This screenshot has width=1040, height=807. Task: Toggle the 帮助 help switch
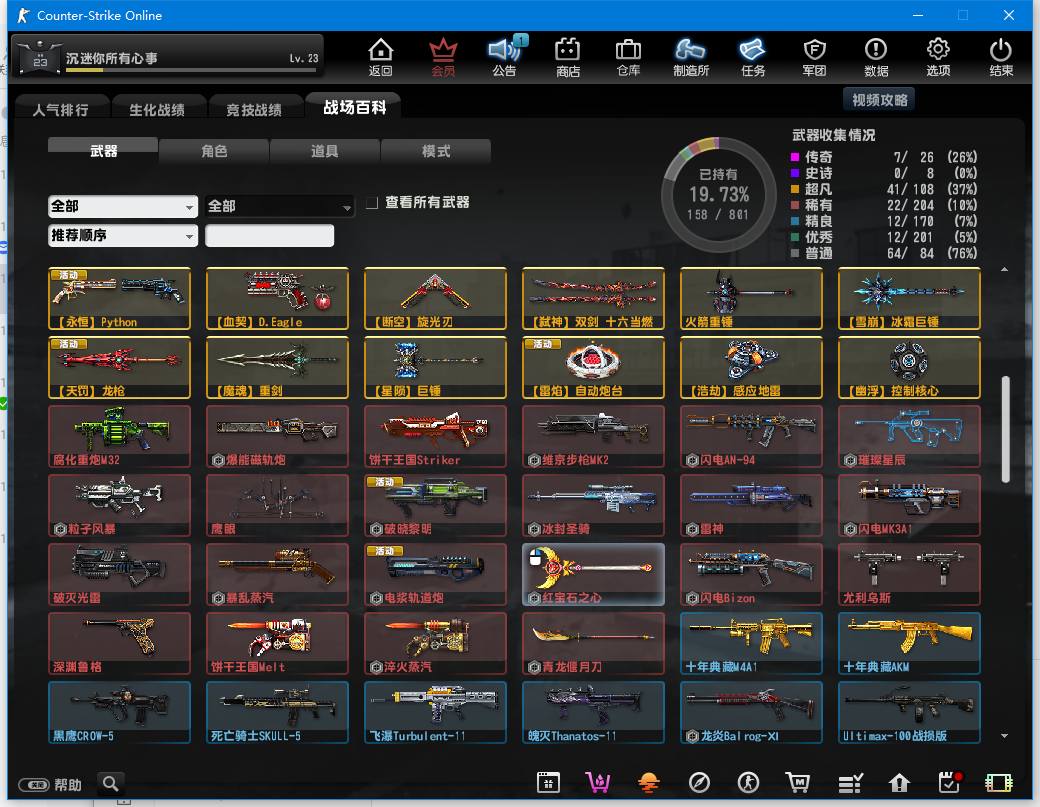point(34,785)
